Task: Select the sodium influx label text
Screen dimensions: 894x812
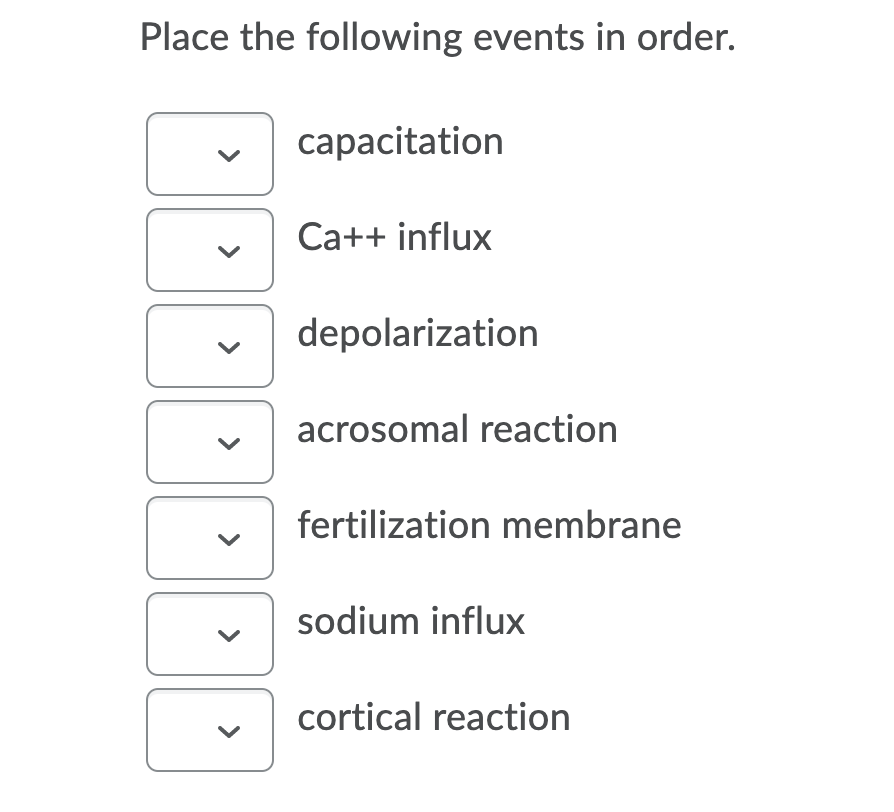Action: pos(410,622)
